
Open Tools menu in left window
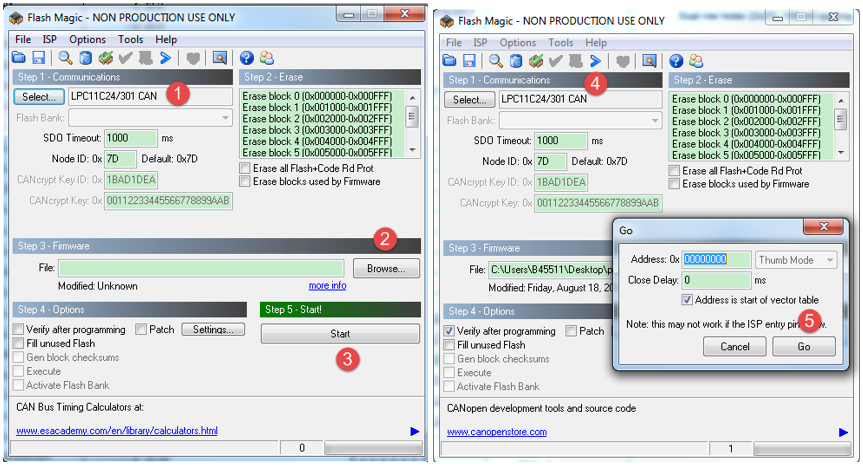(x=130, y=39)
